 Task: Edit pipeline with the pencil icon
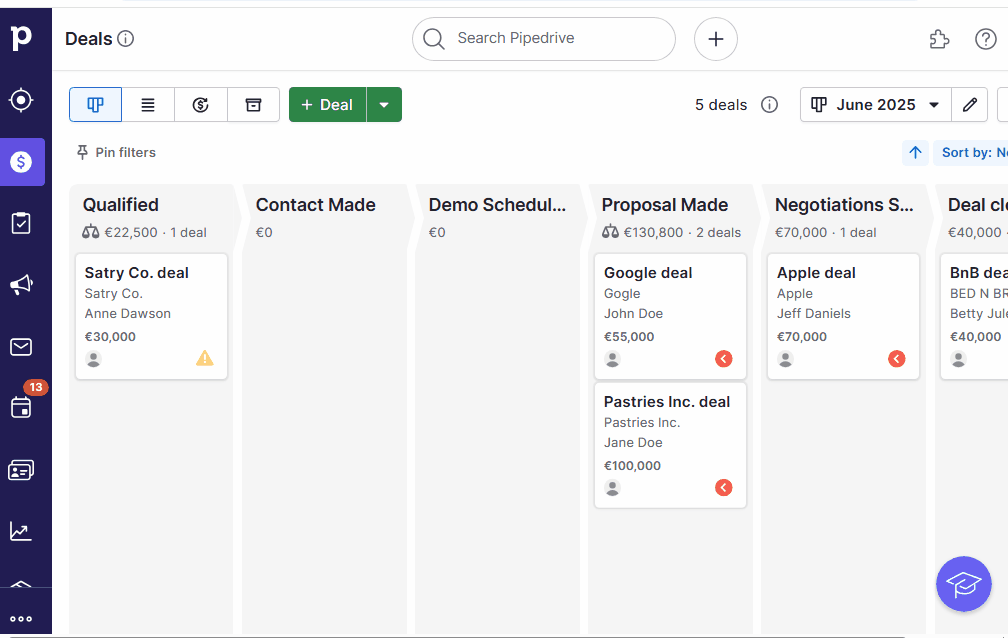point(969,104)
